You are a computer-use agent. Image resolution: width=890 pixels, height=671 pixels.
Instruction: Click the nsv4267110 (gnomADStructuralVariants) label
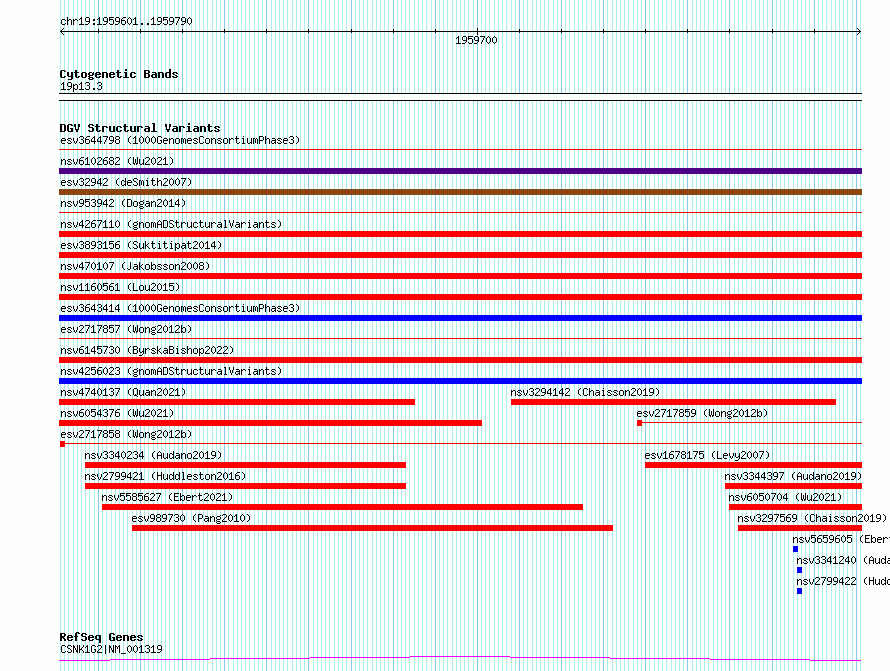pyautogui.click(x=171, y=224)
